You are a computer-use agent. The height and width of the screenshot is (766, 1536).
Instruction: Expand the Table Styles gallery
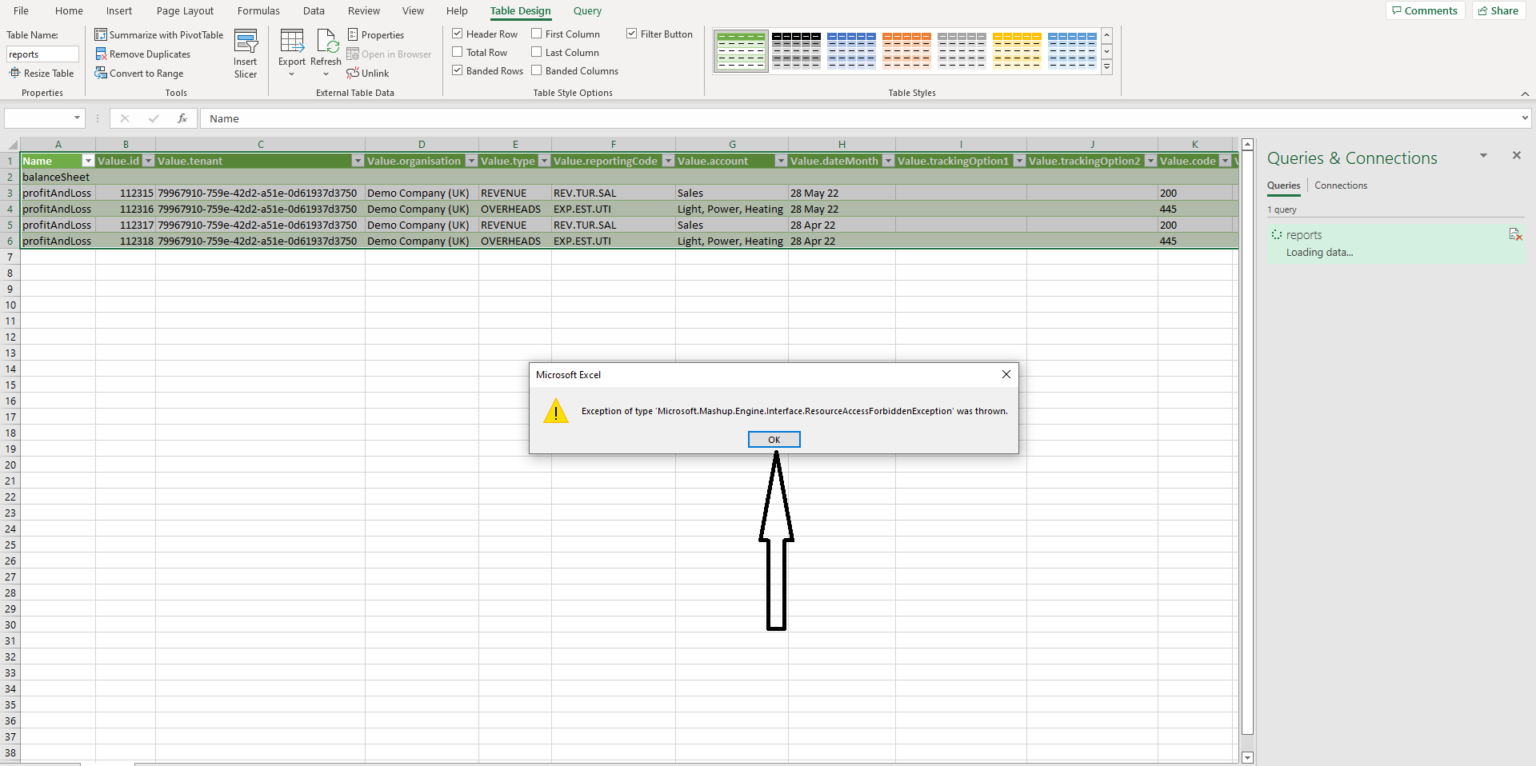coord(1107,67)
